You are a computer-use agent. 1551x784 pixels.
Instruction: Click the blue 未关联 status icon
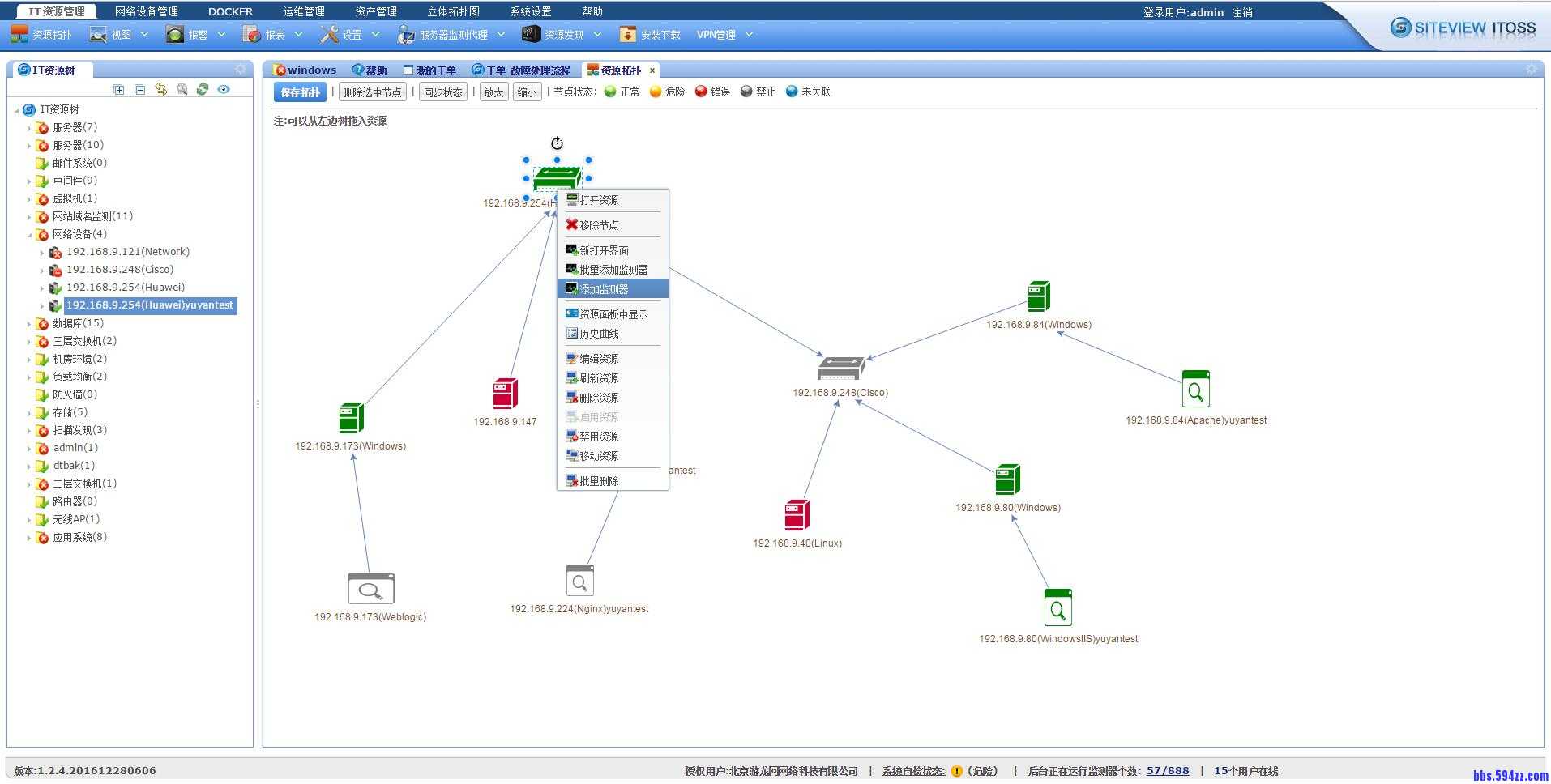pos(790,91)
